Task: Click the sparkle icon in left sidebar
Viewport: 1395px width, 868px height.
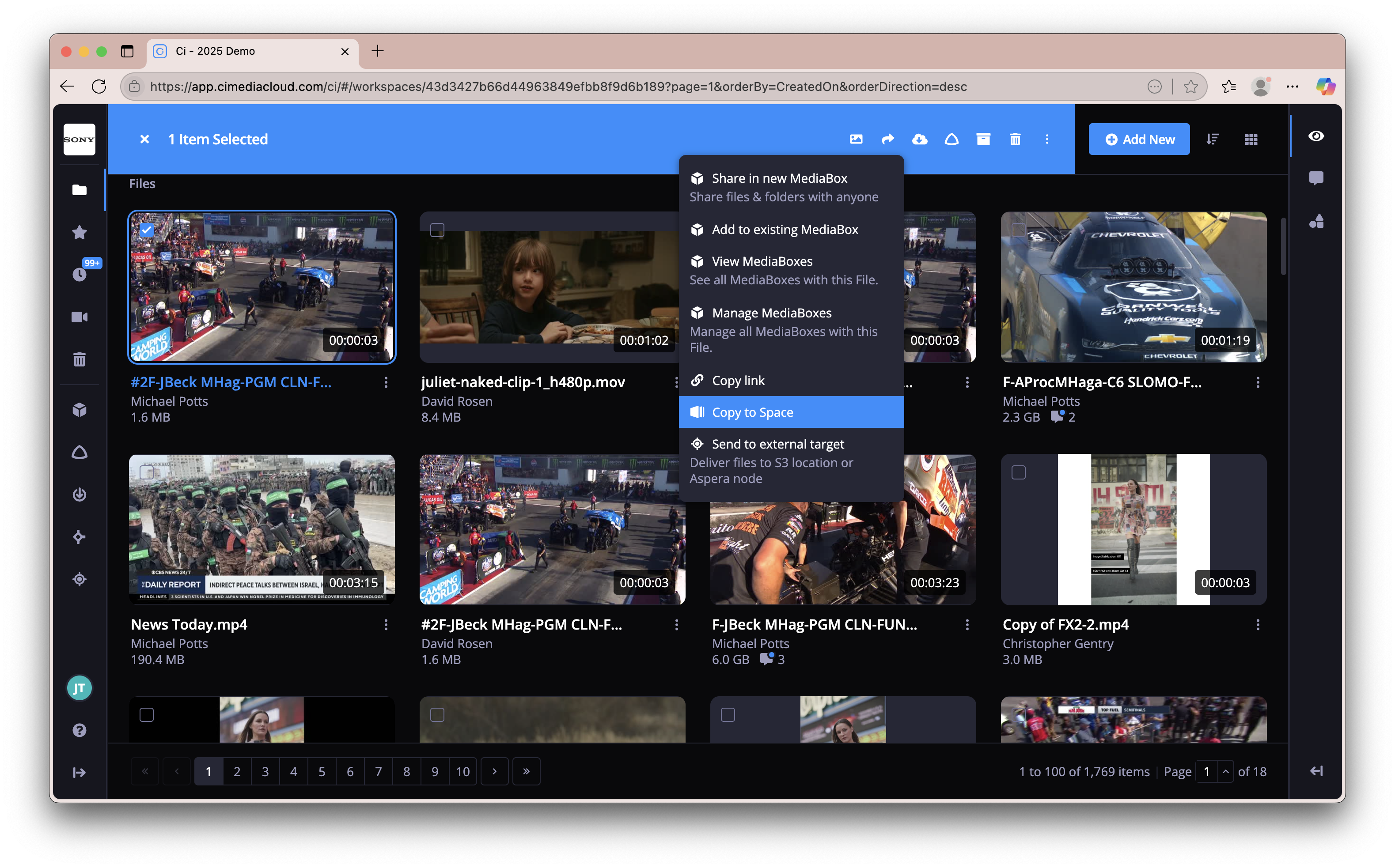Action: tap(79, 537)
